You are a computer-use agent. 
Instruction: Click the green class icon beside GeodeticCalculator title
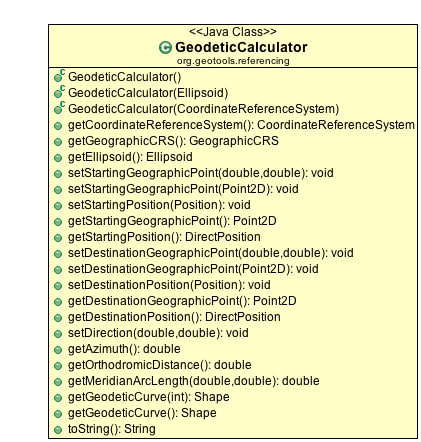pos(165,48)
